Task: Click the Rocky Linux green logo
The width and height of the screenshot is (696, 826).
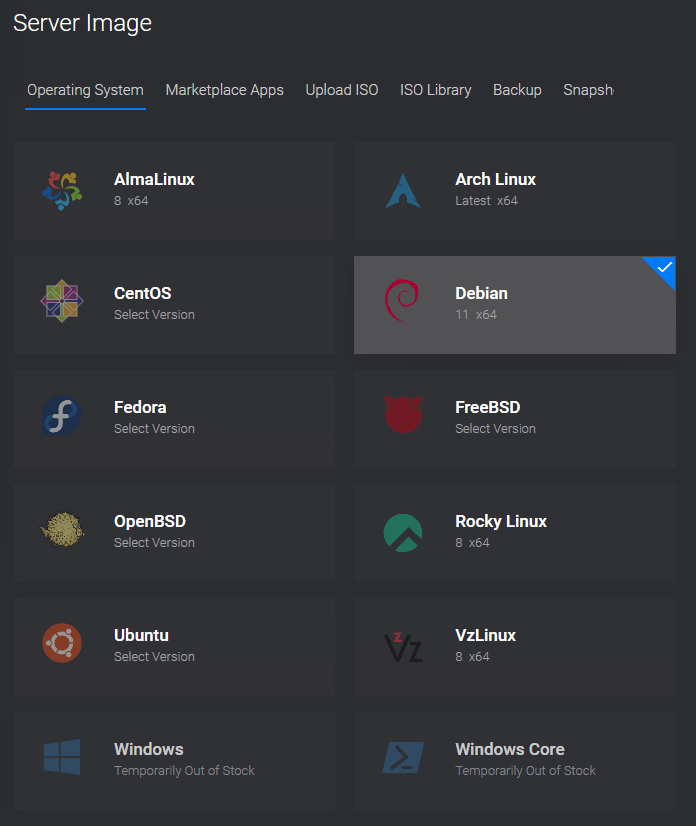Action: click(x=403, y=532)
